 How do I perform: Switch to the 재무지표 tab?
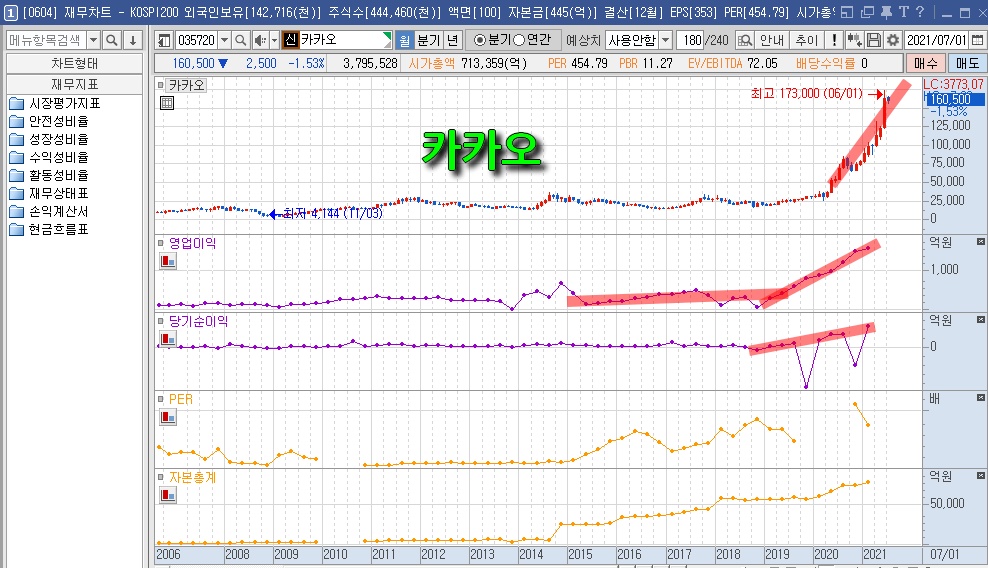click(74, 84)
